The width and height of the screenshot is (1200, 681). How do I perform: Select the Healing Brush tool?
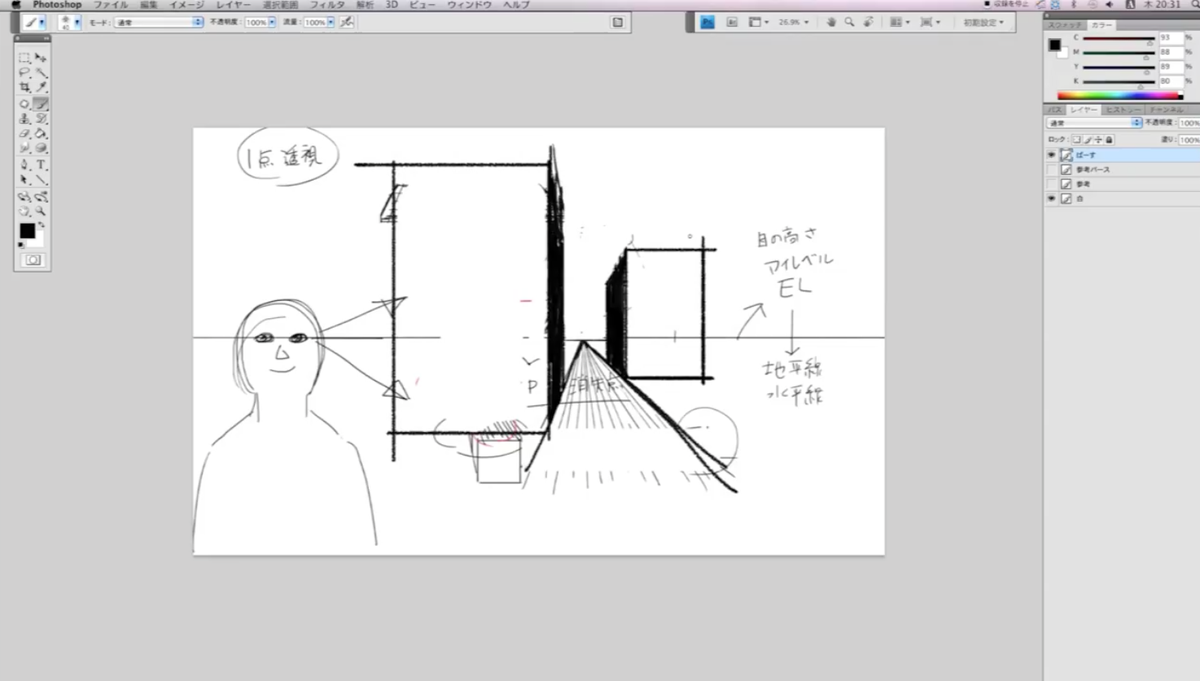coord(24,104)
